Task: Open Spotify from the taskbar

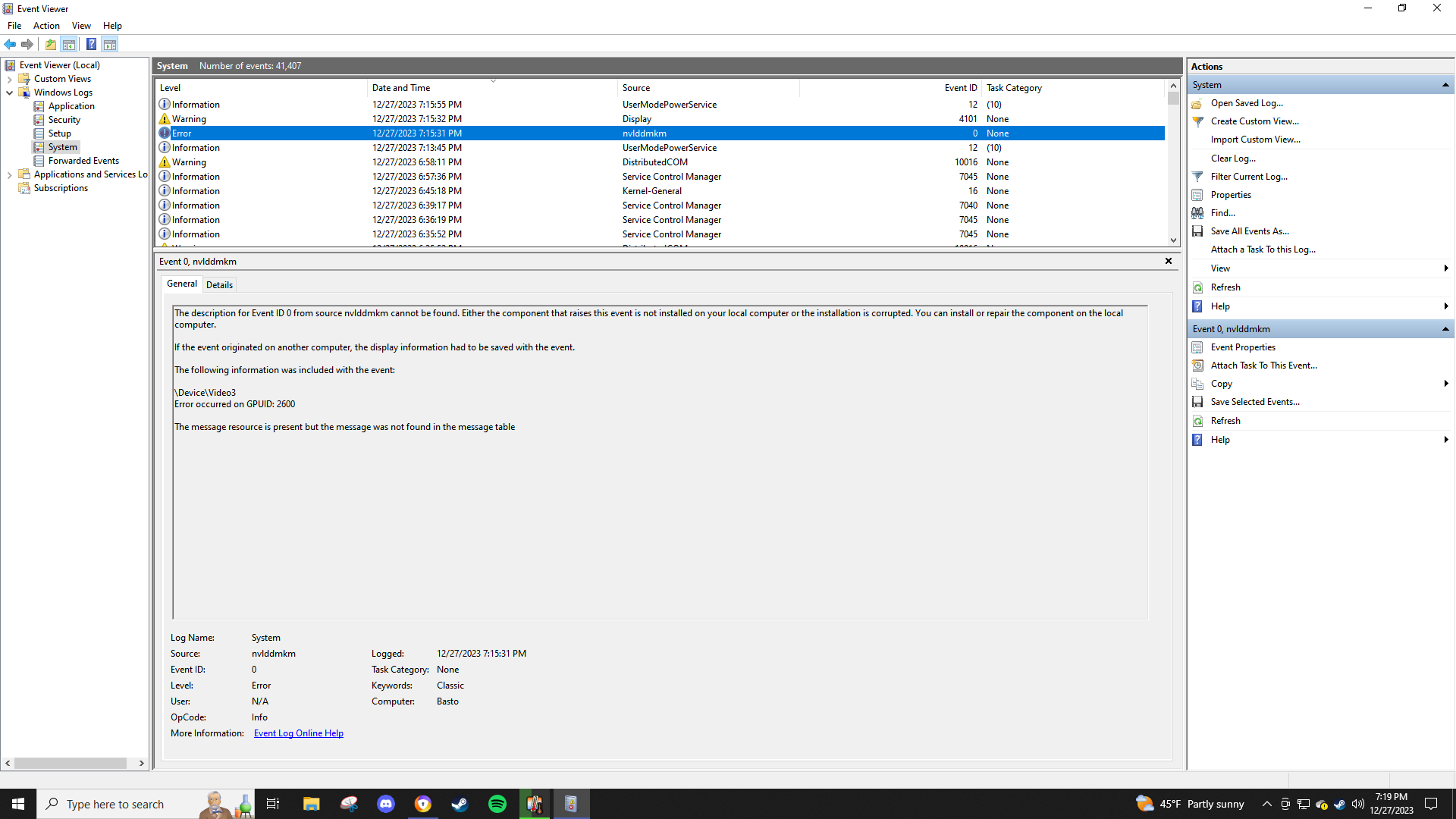Action: pyautogui.click(x=497, y=804)
